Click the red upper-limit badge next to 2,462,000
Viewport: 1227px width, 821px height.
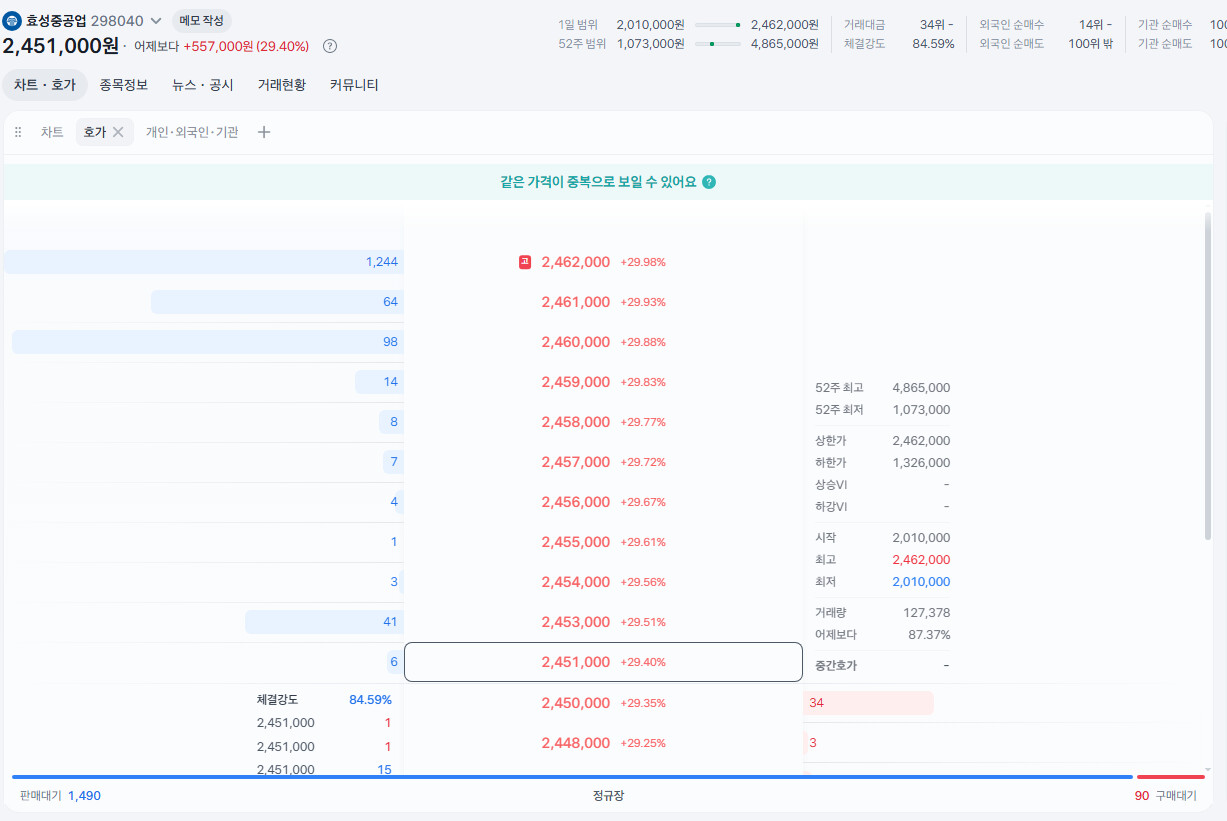pyautogui.click(x=525, y=262)
